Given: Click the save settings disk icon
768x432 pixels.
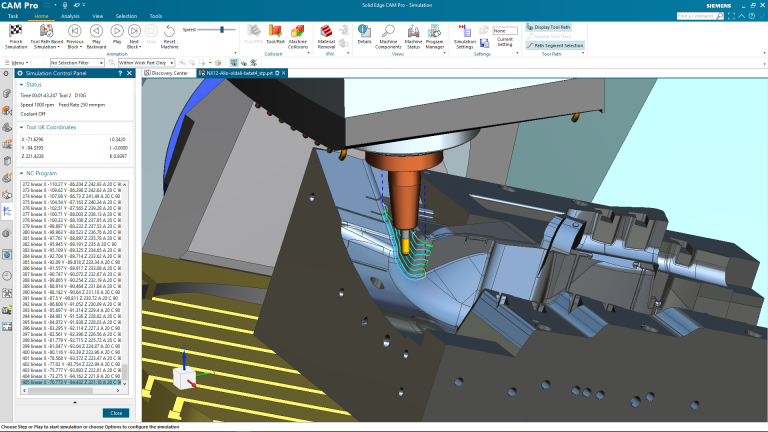Looking at the screenshot, I should [484, 43].
